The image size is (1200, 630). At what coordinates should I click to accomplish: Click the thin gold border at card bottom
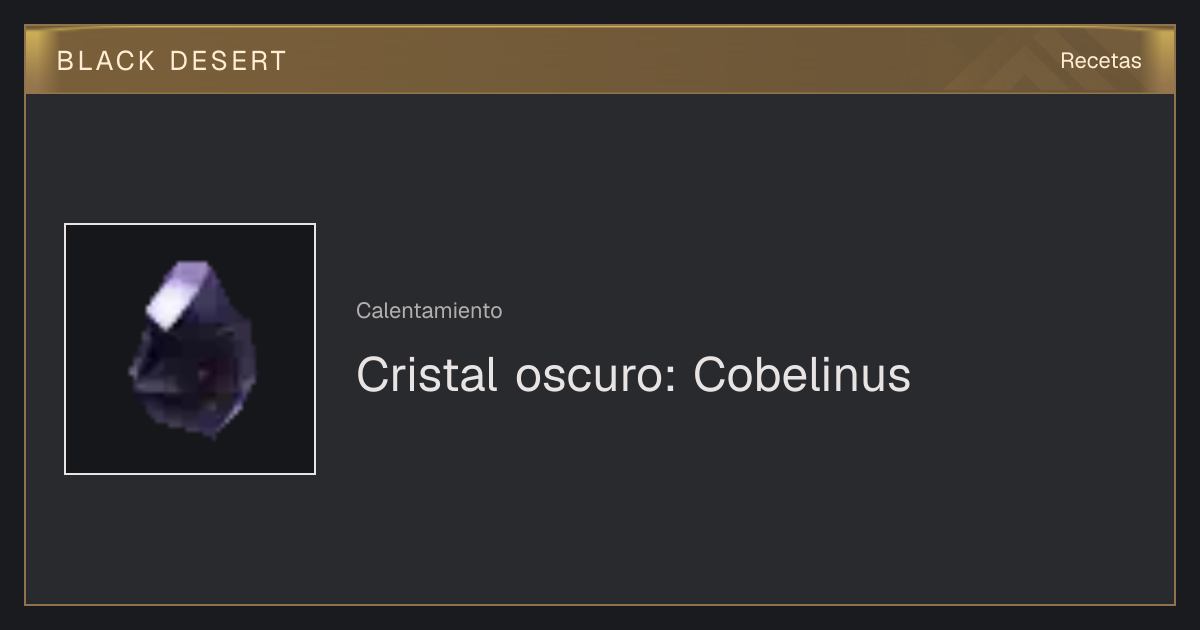(x=600, y=604)
